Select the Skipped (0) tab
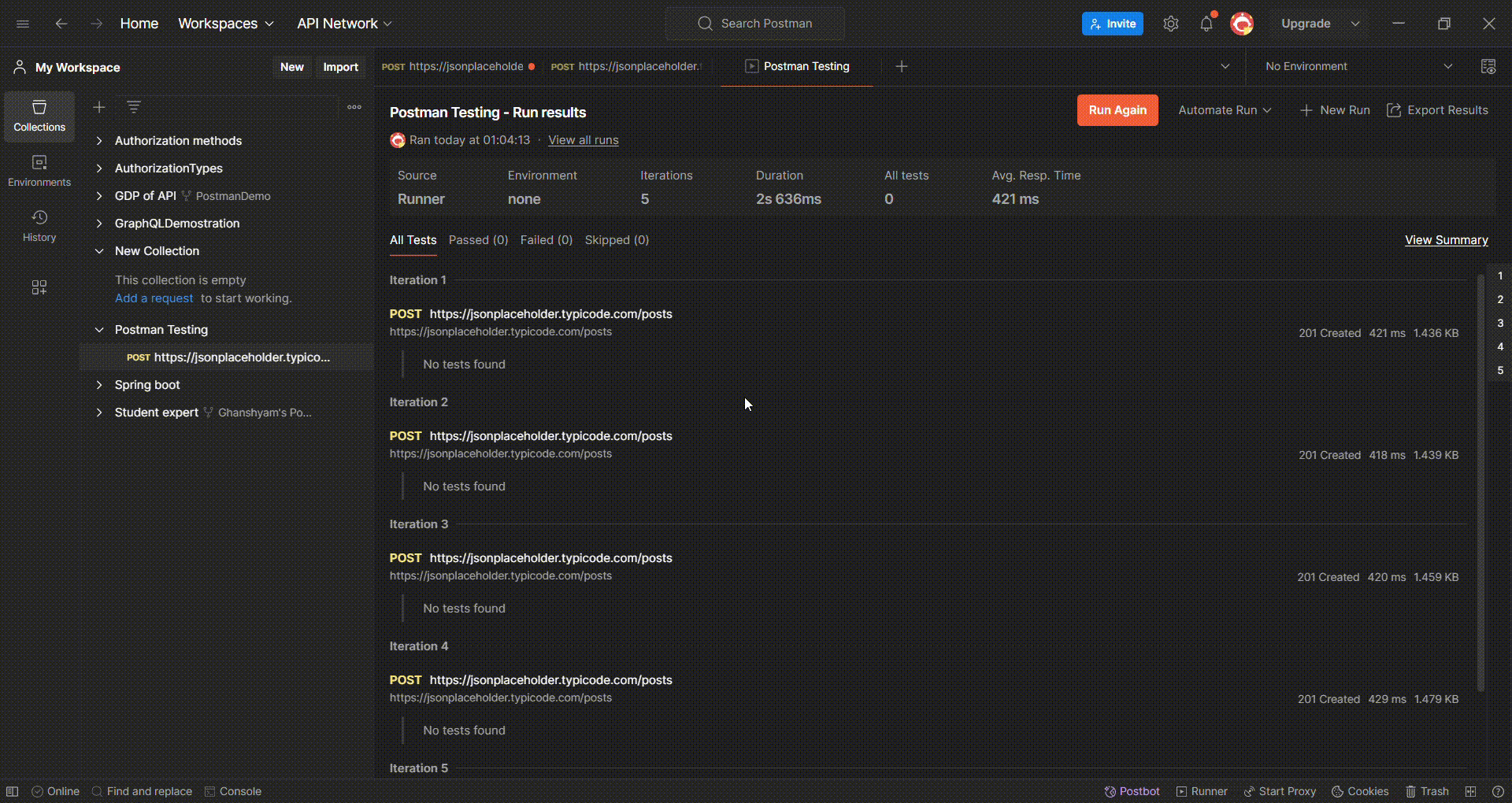Image resolution: width=1512 pixels, height=803 pixels. (617, 240)
